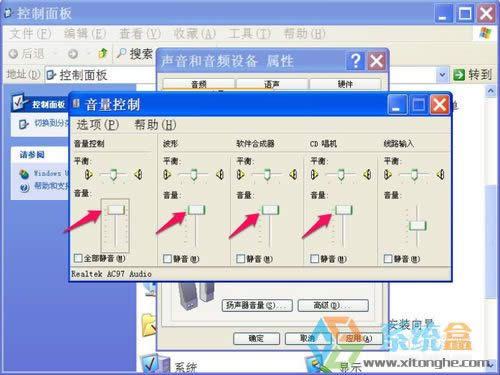Image resolution: width=500 pixels, height=375 pixels.
Task: Click 线路输入 volume slider thumb
Action: coord(418,226)
